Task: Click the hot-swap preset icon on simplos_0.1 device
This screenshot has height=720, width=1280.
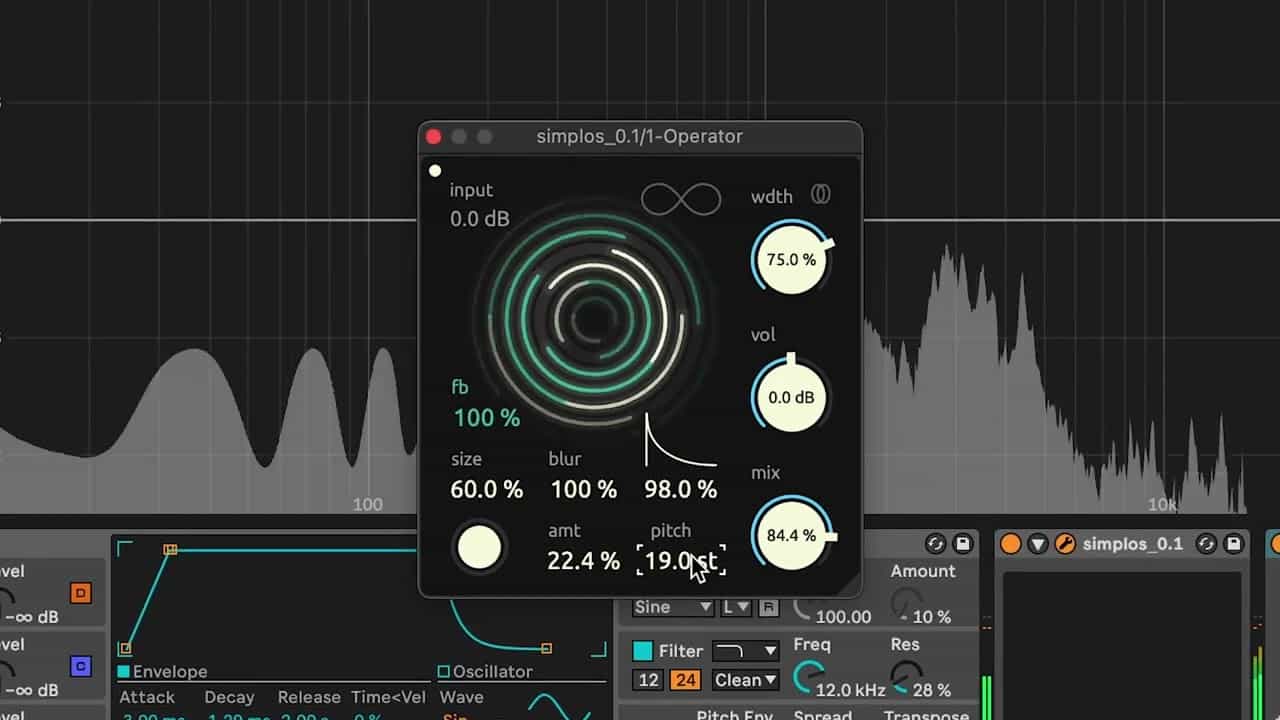Action: pos(1207,544)
